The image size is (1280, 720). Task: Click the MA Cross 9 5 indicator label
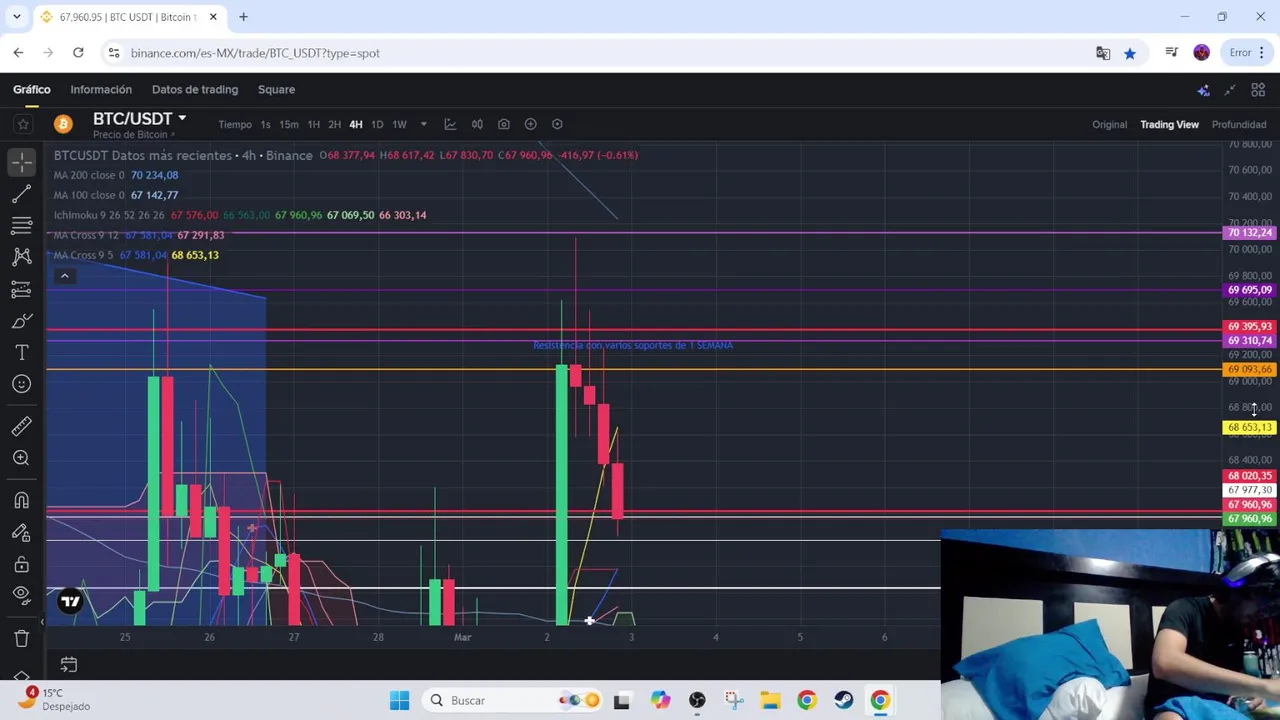[83, 255]
